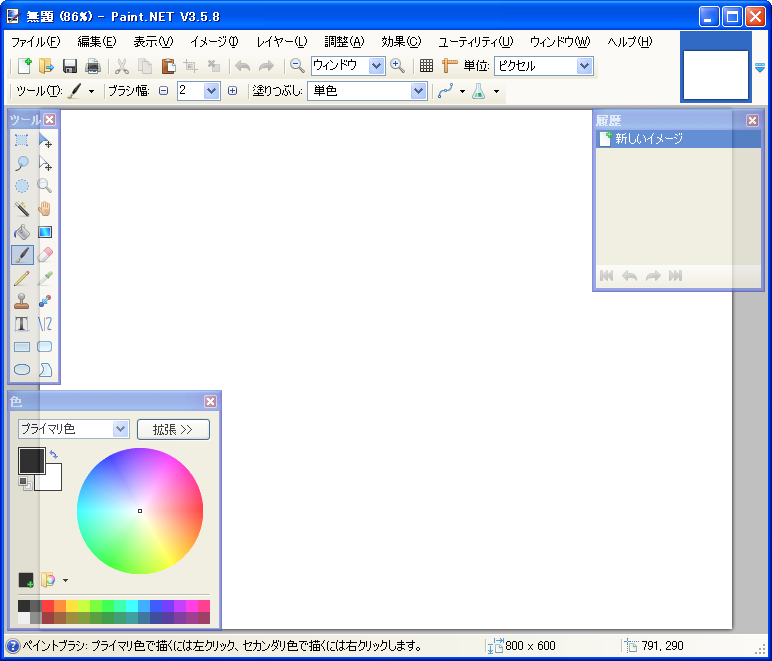Add current color to palette
772x661 pixels.
[26, 580]
